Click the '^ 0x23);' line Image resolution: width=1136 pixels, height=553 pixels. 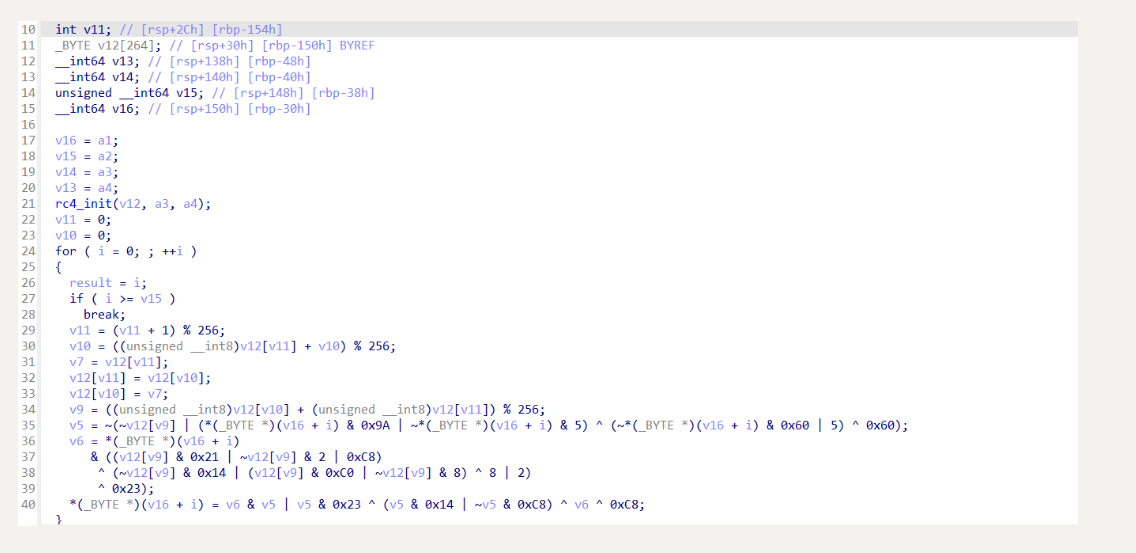pos(126,489)
